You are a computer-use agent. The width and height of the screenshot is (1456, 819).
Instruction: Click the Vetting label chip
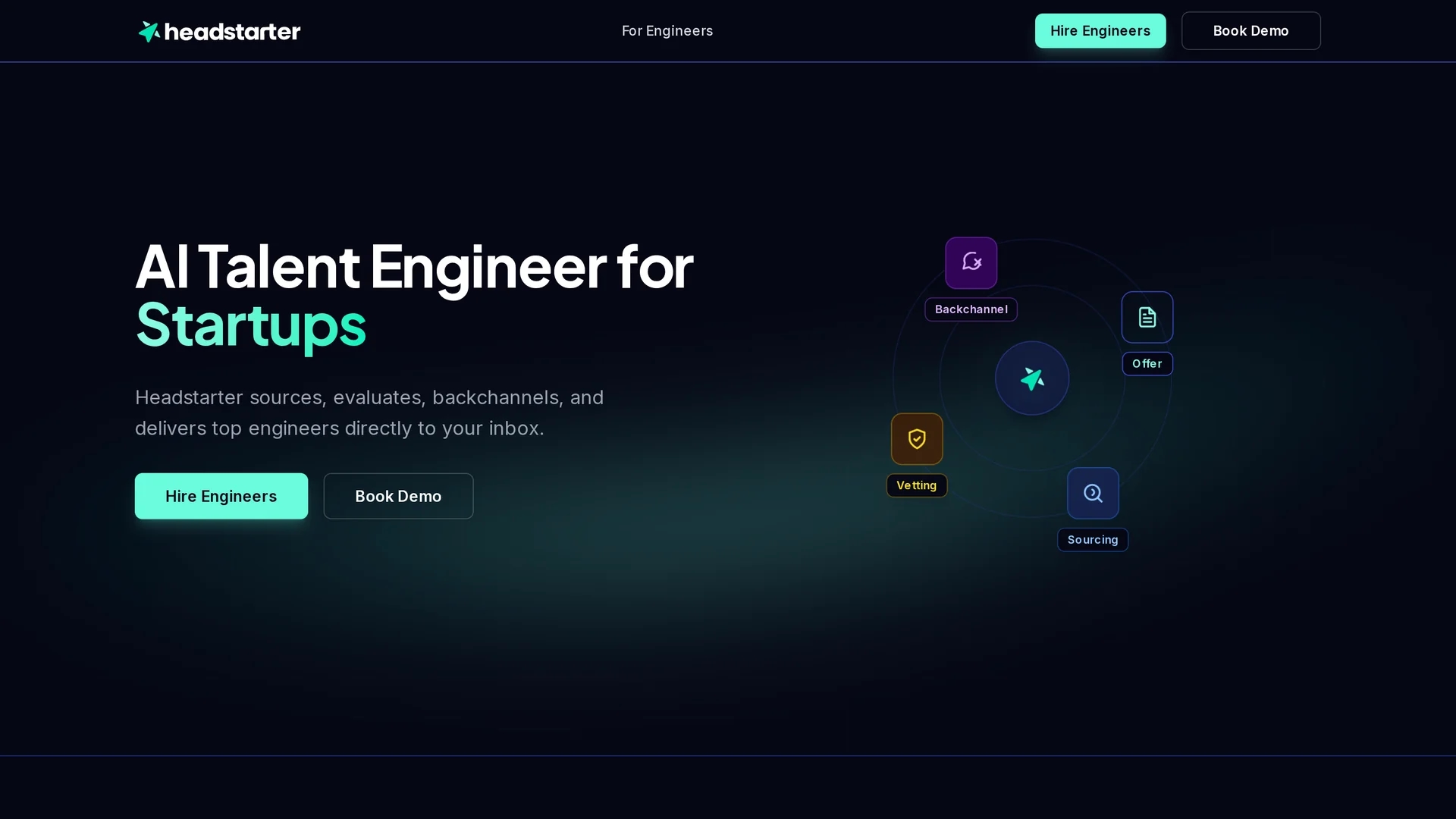point(917,485)
